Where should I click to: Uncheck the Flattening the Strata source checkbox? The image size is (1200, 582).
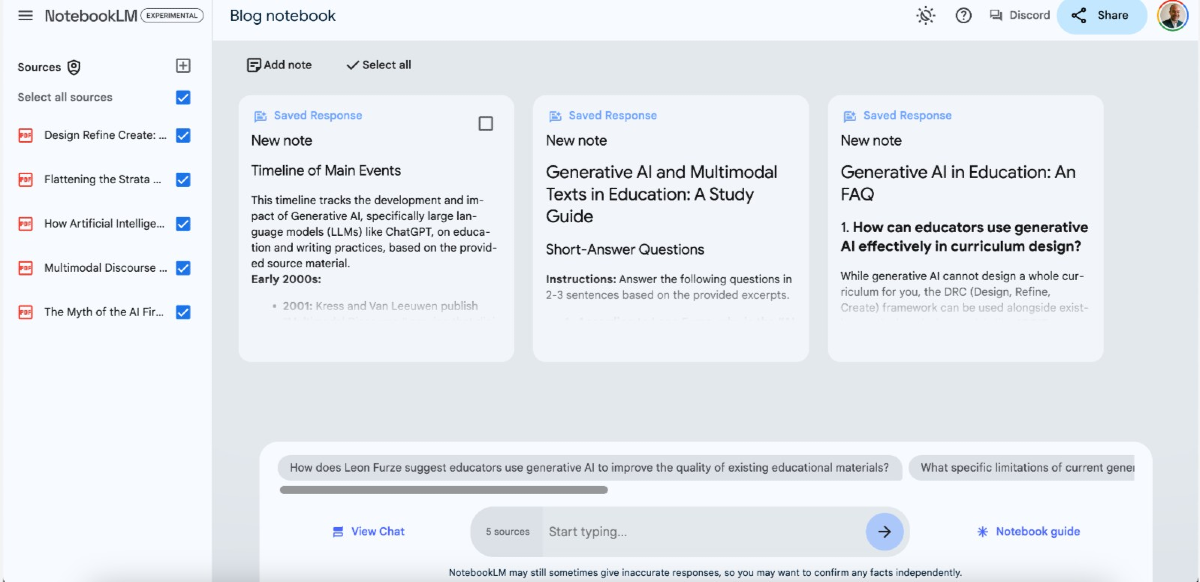click(183, 180)
